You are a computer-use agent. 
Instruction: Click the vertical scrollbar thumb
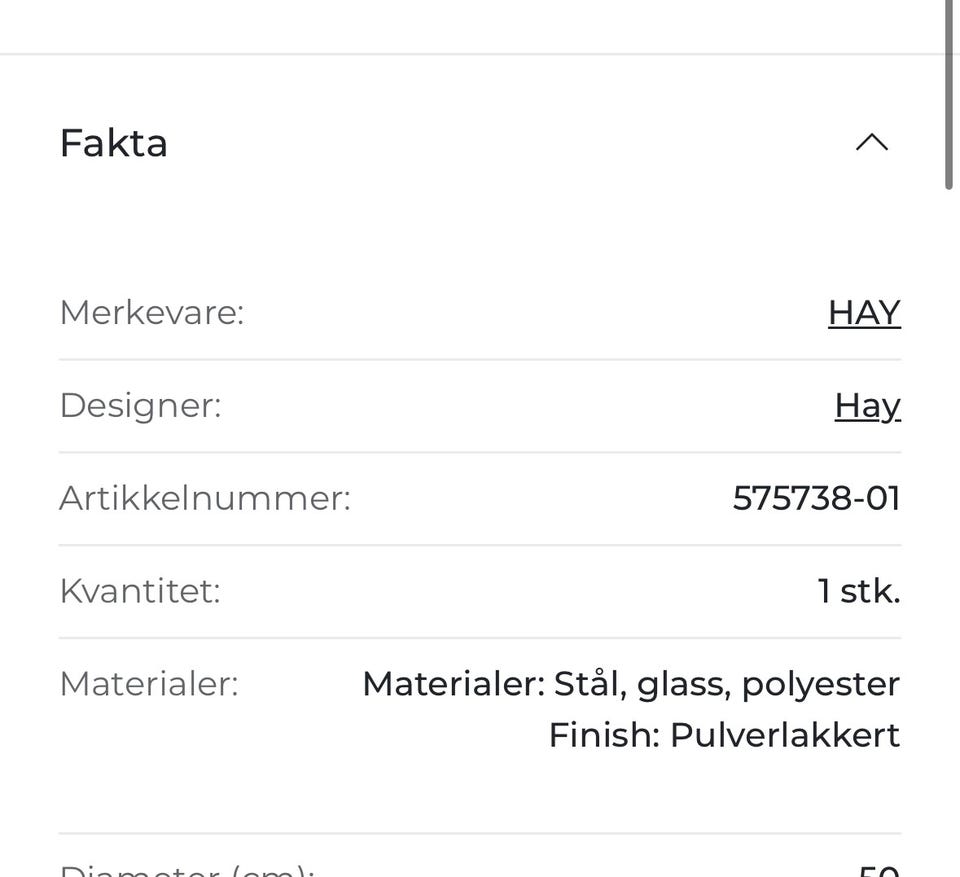click(x=949, y=95)
